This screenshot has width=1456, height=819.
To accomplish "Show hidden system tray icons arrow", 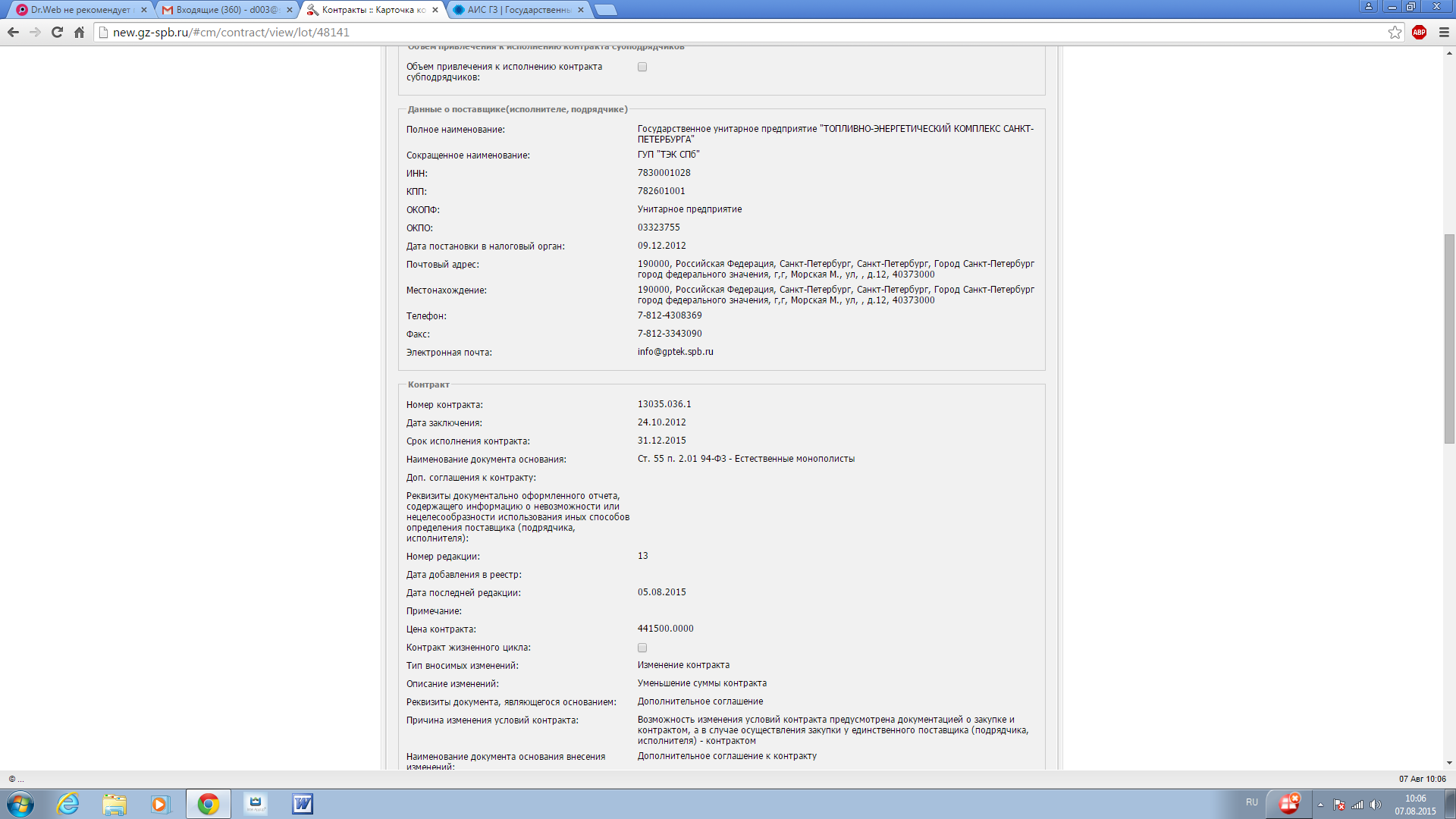I will coord(1320,804).
